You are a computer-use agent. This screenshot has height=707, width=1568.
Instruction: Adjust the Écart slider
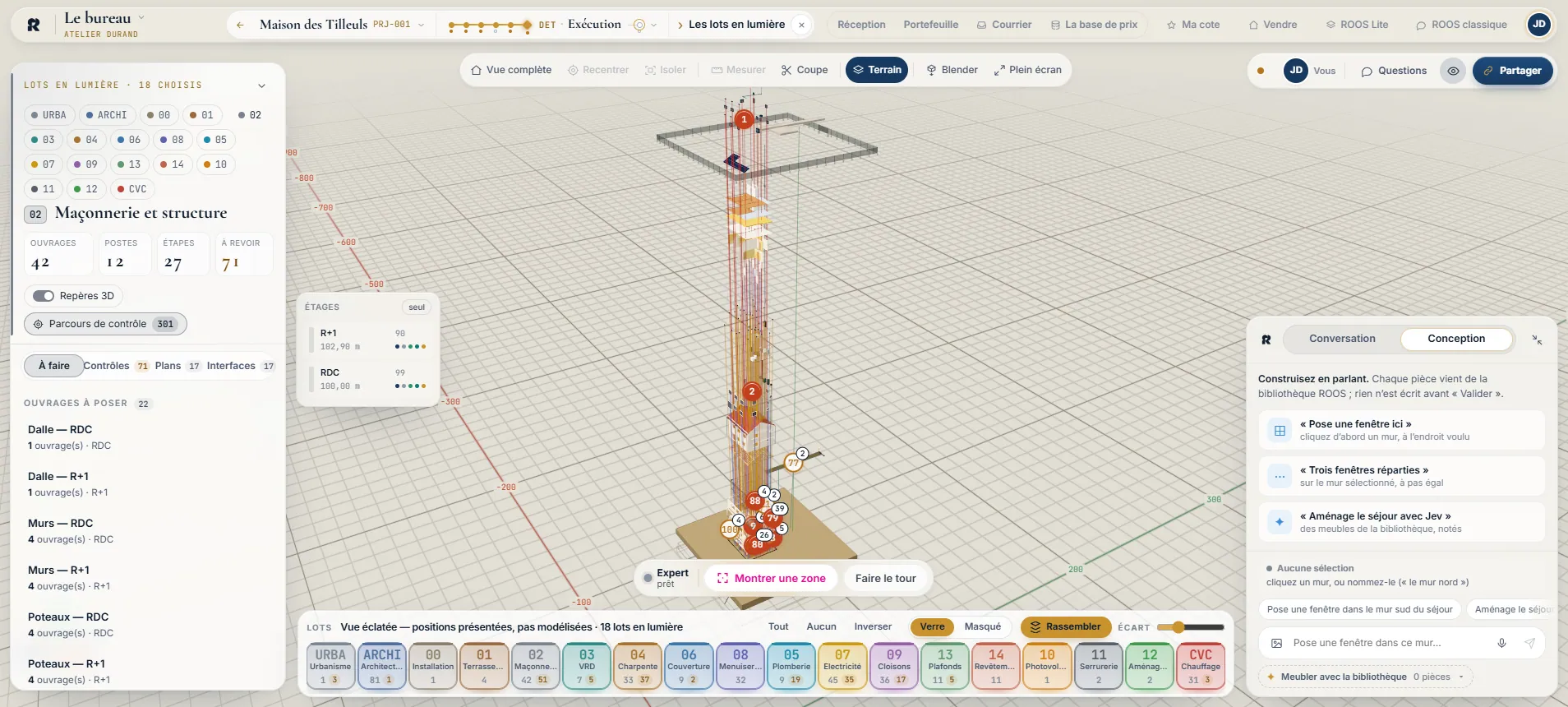[x=1190, y=627]
